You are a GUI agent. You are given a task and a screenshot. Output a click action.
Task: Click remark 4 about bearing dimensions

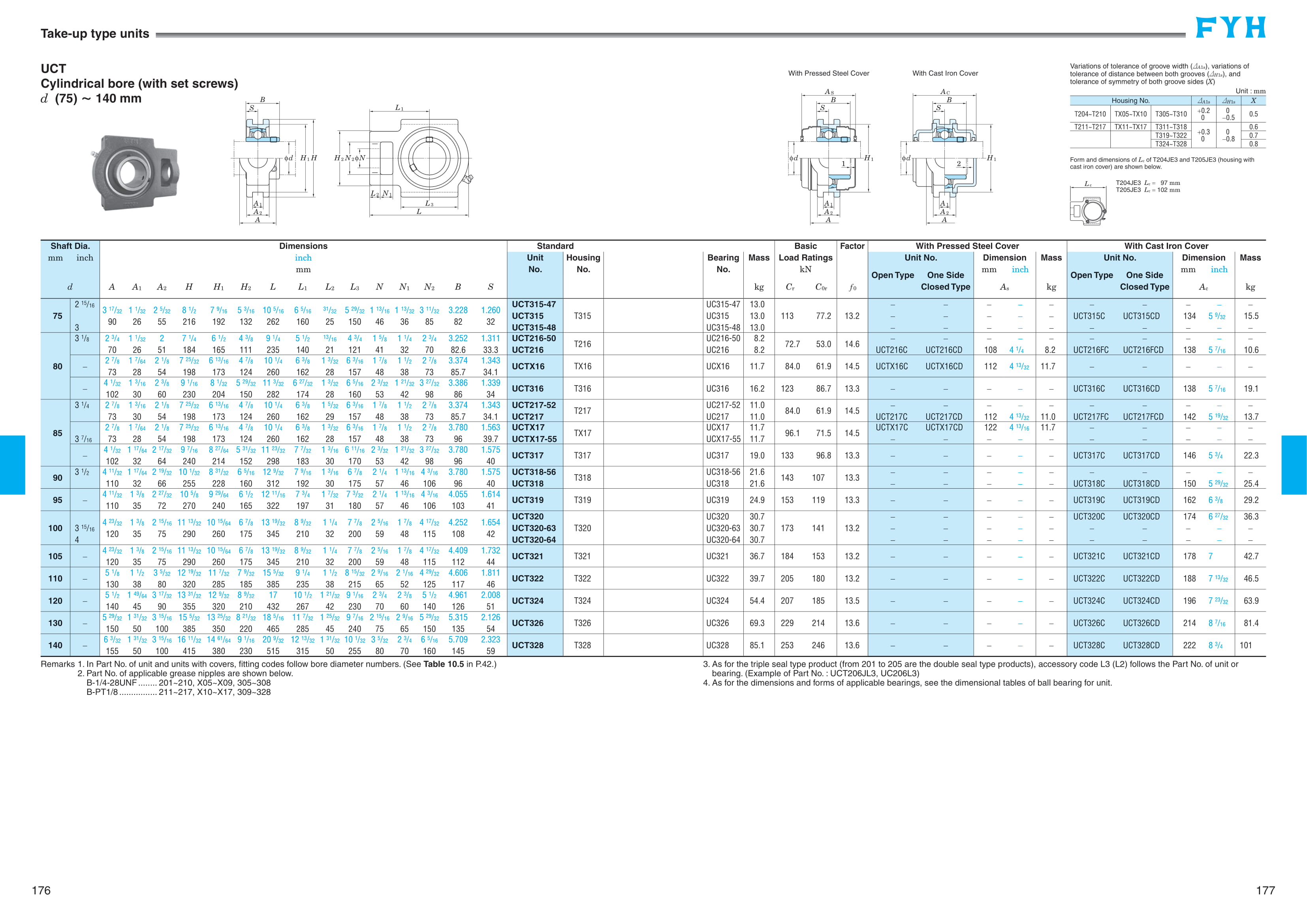907,683
